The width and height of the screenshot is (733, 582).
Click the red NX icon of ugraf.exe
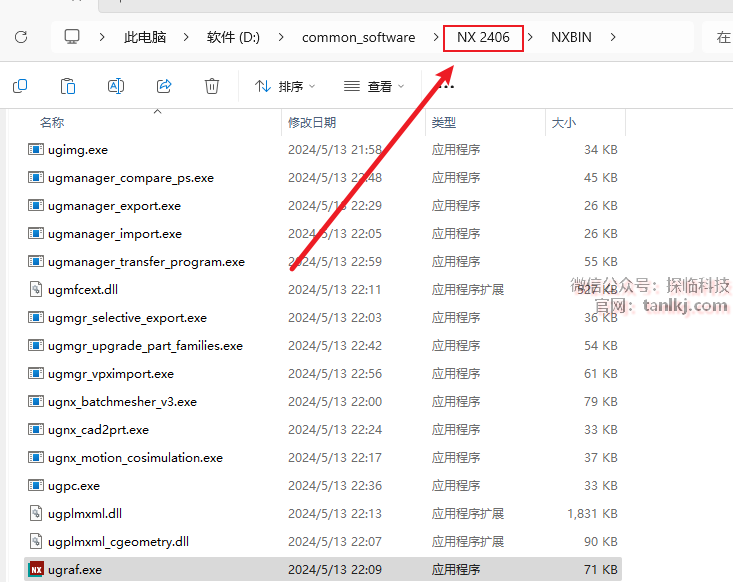click(36, 570)
